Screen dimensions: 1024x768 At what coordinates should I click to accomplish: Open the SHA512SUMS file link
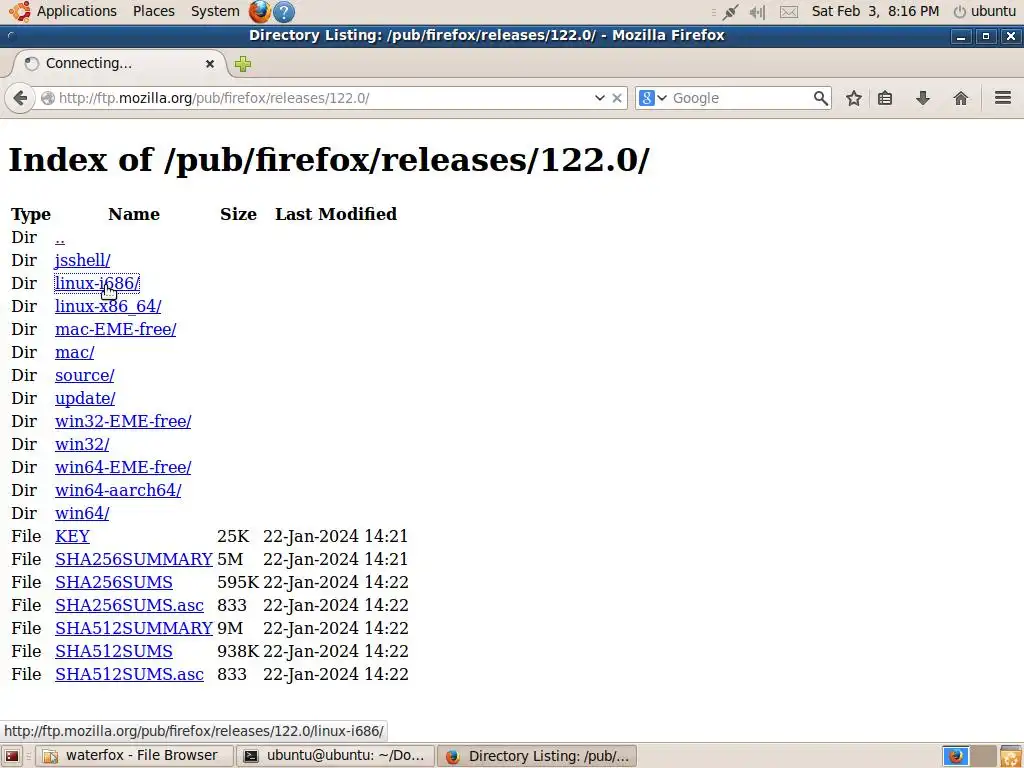(x=114, y=651)
